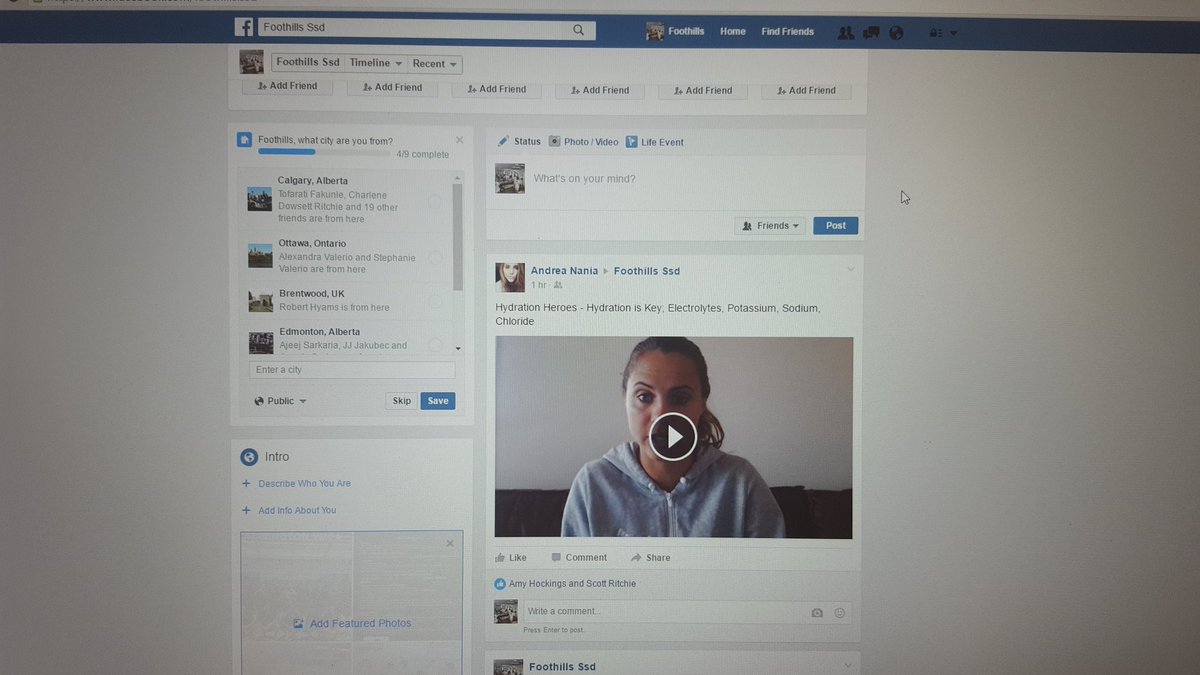This screenshot has width=1200, height=675.
Task: Expand the account menu arrow in top bar
Action: point(953,33)
